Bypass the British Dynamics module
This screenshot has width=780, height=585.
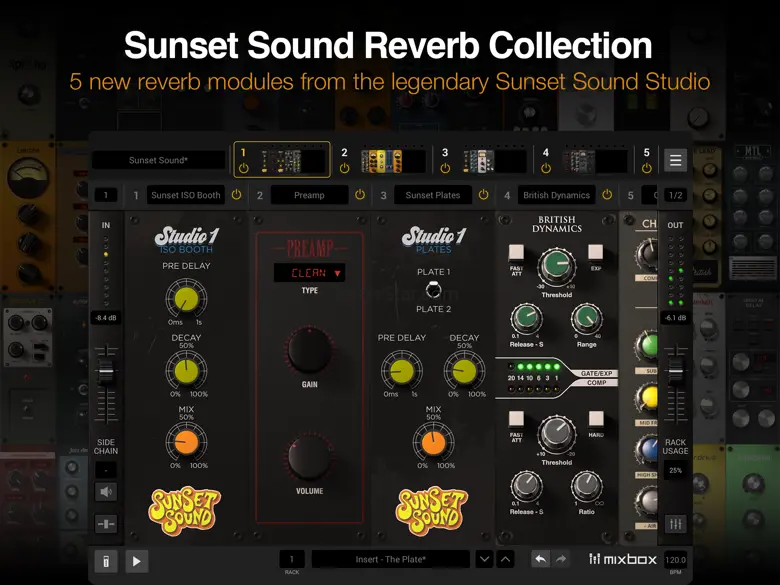607,195
